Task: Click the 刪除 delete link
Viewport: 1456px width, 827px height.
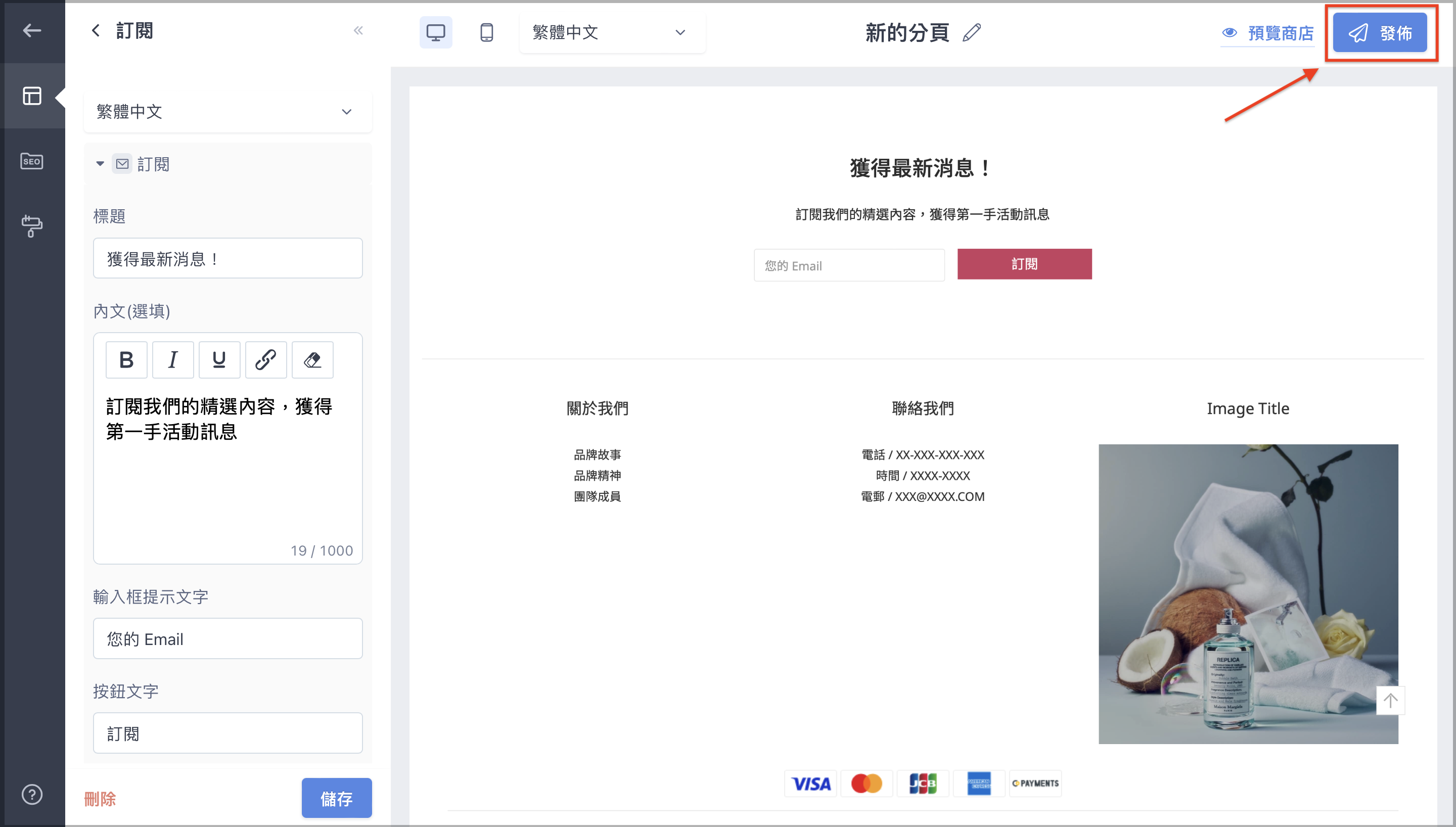Action: [x=100, y=799]
